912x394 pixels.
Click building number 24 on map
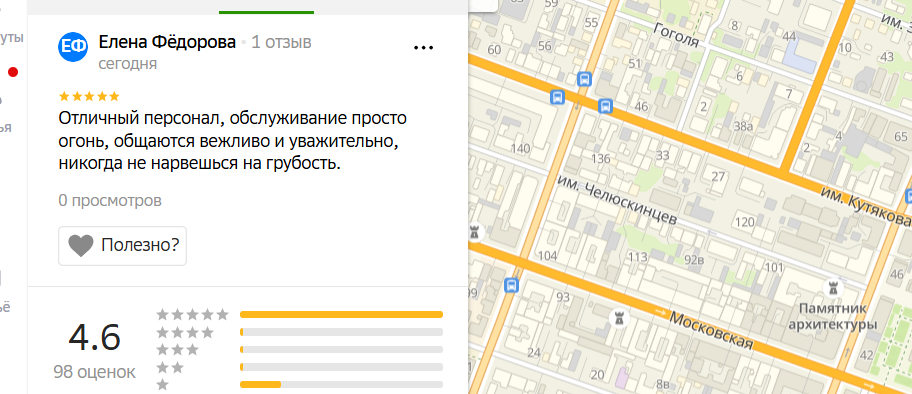pos(533,353)
